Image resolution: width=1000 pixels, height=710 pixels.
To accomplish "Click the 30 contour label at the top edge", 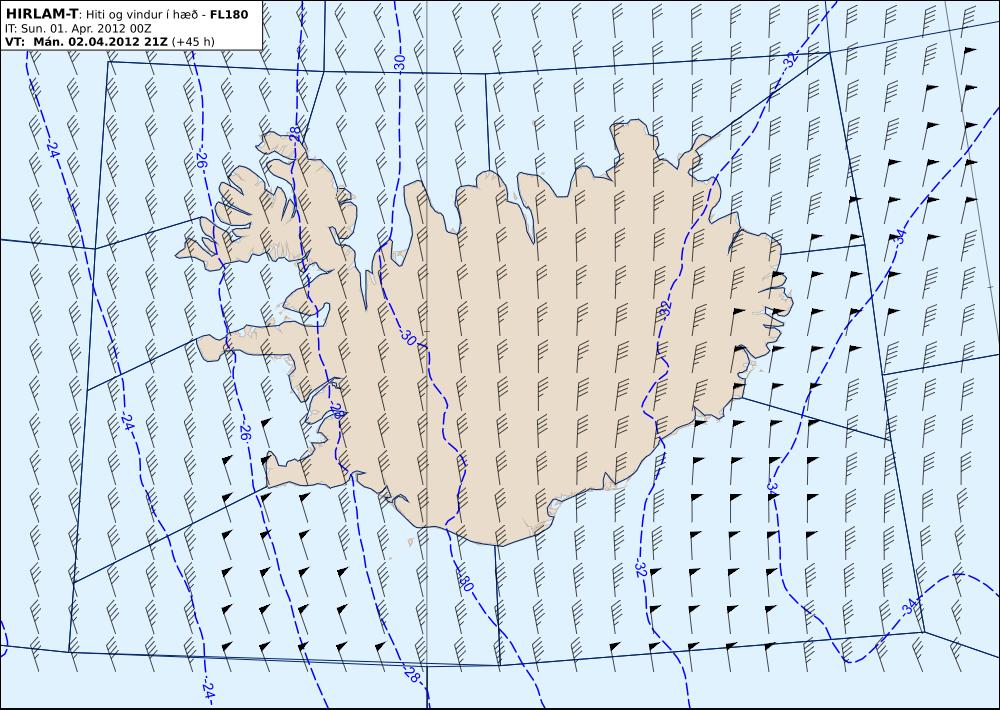I will (400, 62).
